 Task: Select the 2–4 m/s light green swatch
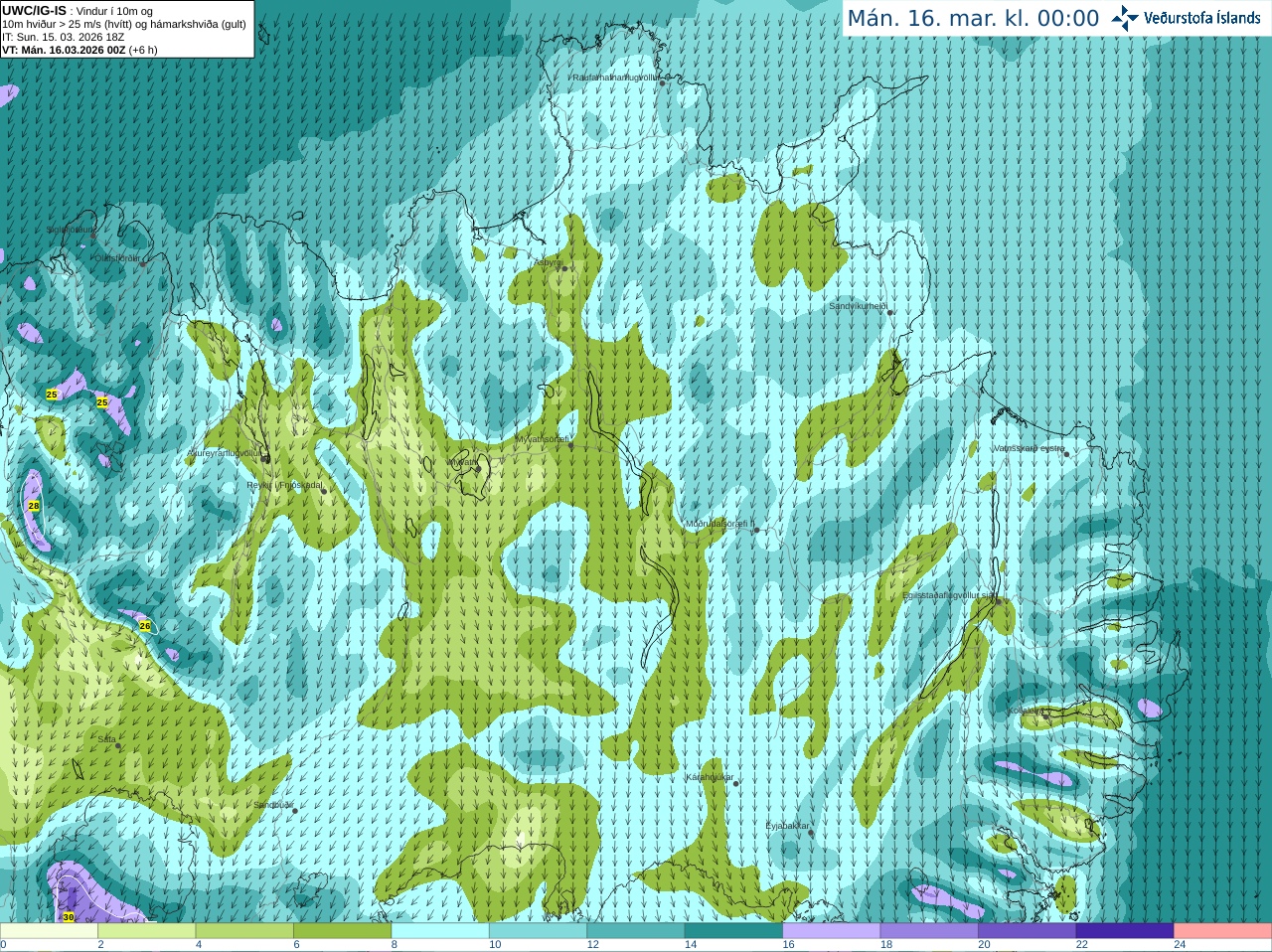(146, 931)
